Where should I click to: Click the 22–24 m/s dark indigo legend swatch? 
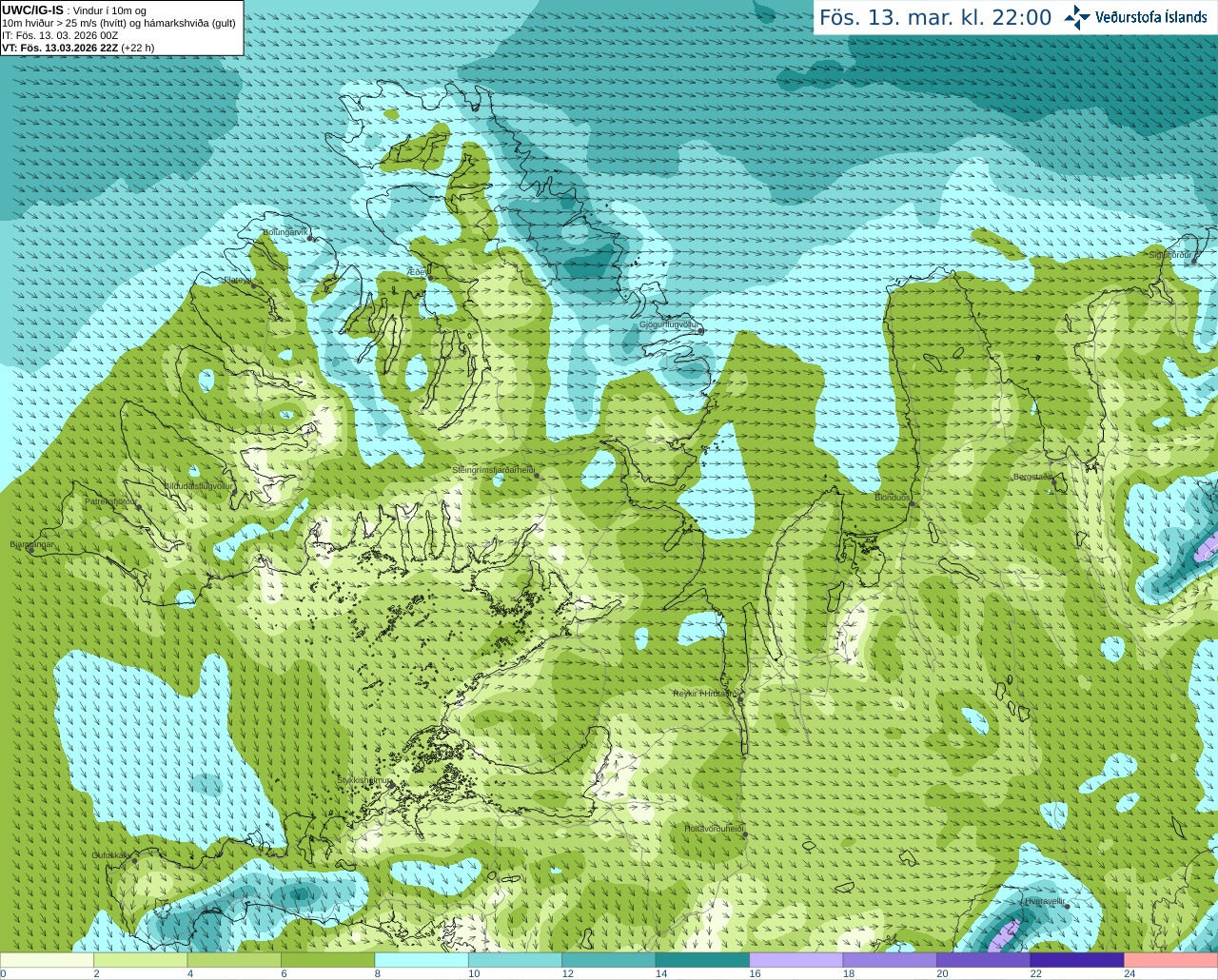point(1077,960)
